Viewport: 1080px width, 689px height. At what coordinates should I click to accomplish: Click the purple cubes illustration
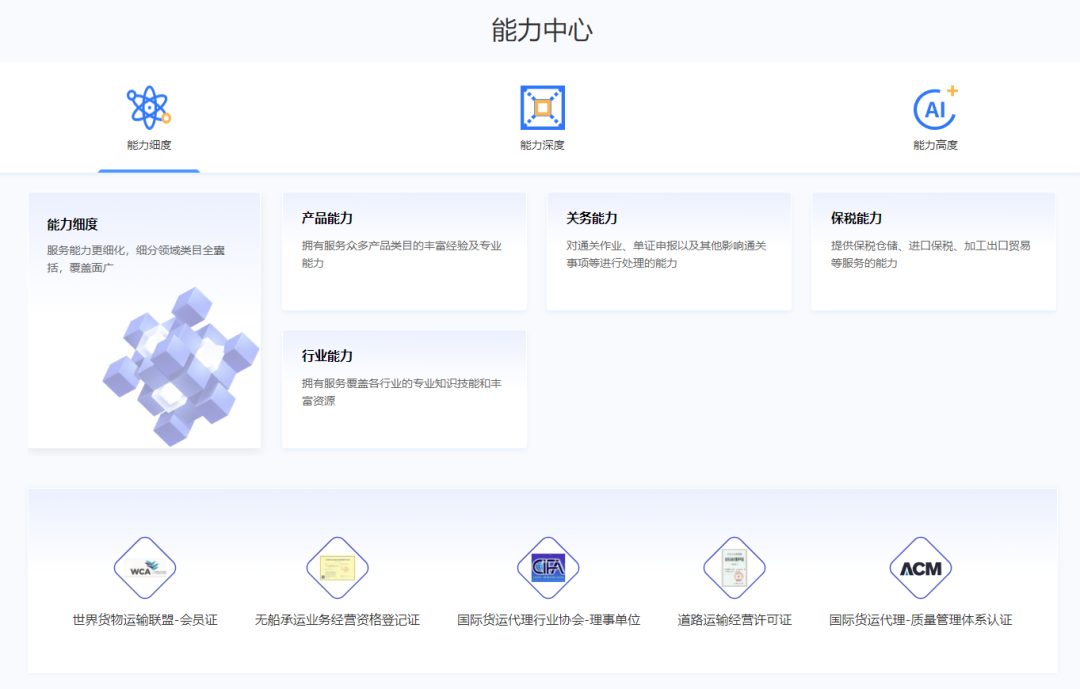click(180, 365)
